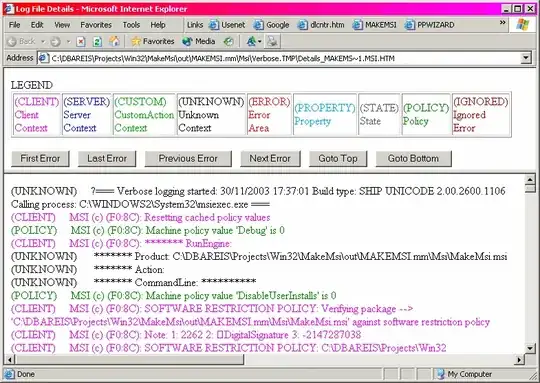This screenshot has height=383, width=540.
Task: Click in the Address URL field
Action: (x=279, y=58)
